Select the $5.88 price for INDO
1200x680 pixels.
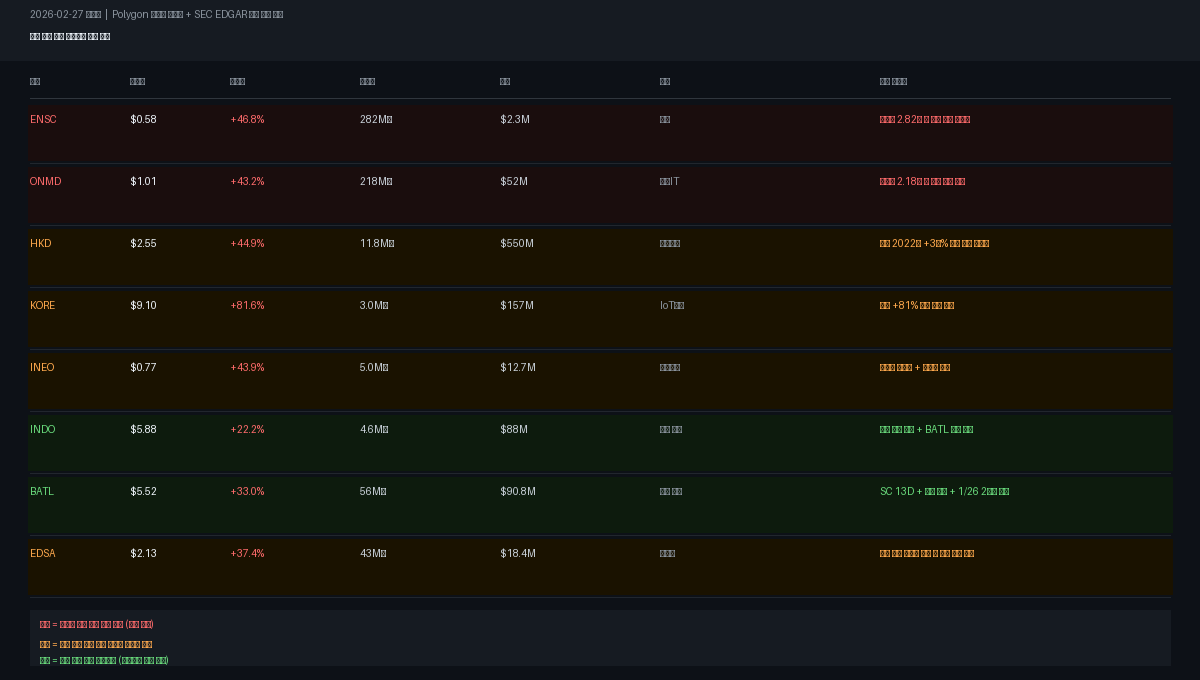pos(143,429)
